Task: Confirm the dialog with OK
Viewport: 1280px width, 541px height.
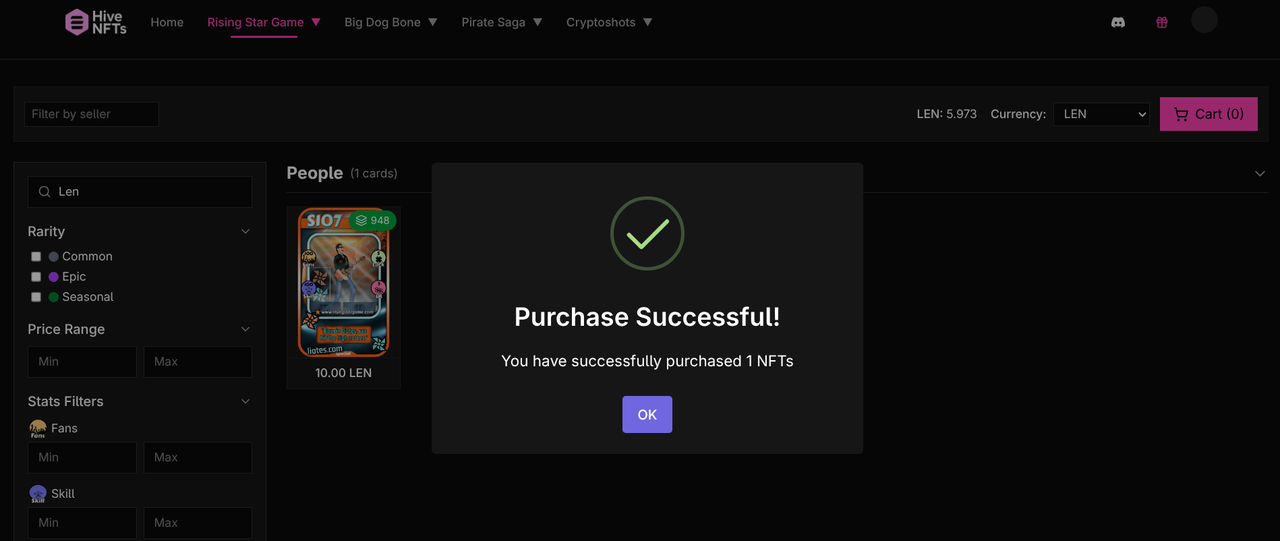Action: 647,415
